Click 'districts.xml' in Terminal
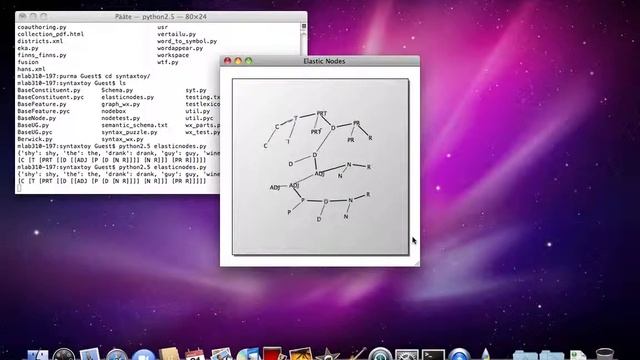Screen dimensions: 640x360 click(40, 41)
